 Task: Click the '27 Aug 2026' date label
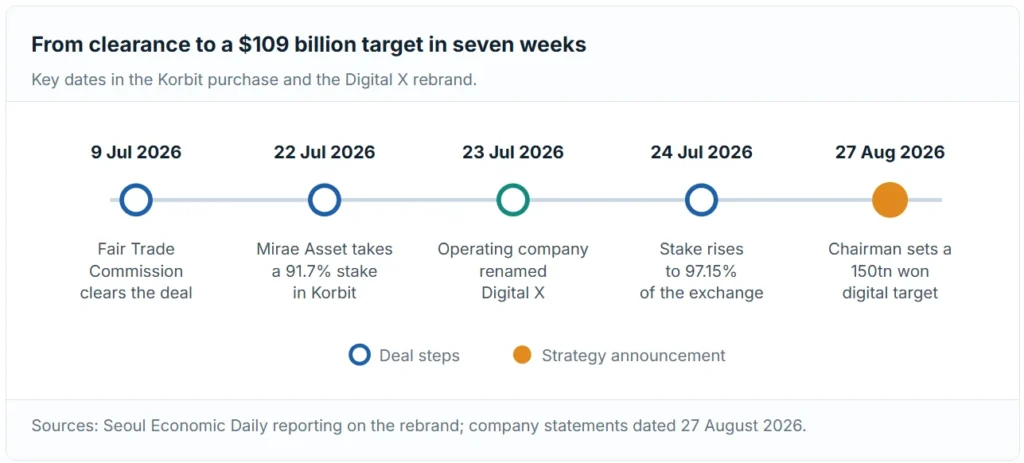(890, 152)
